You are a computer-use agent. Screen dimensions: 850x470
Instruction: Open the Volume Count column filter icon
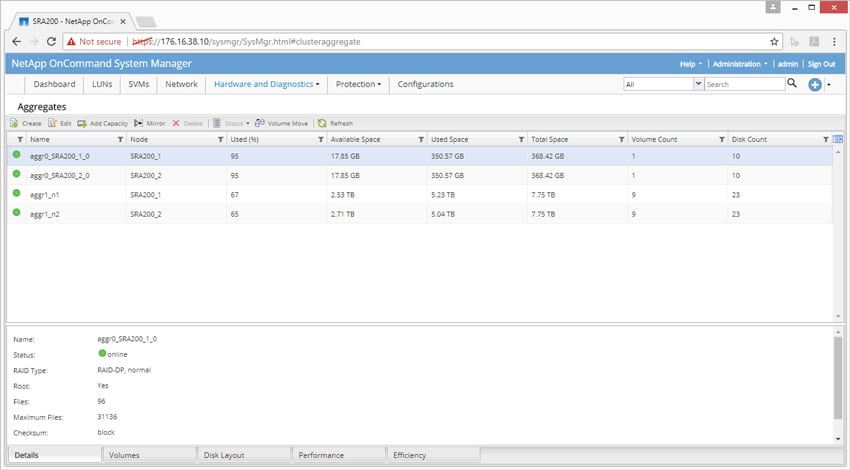[x=722, y=139]
